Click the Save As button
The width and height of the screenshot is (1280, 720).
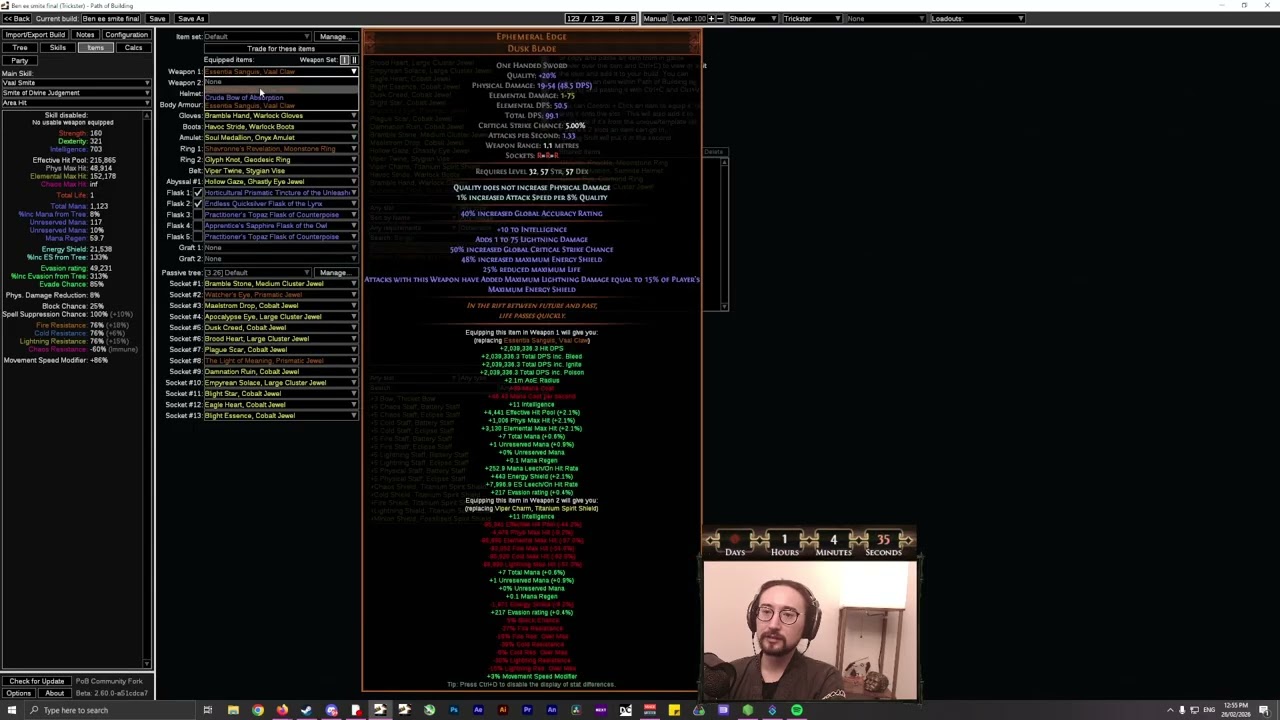(x=191, y=18)
